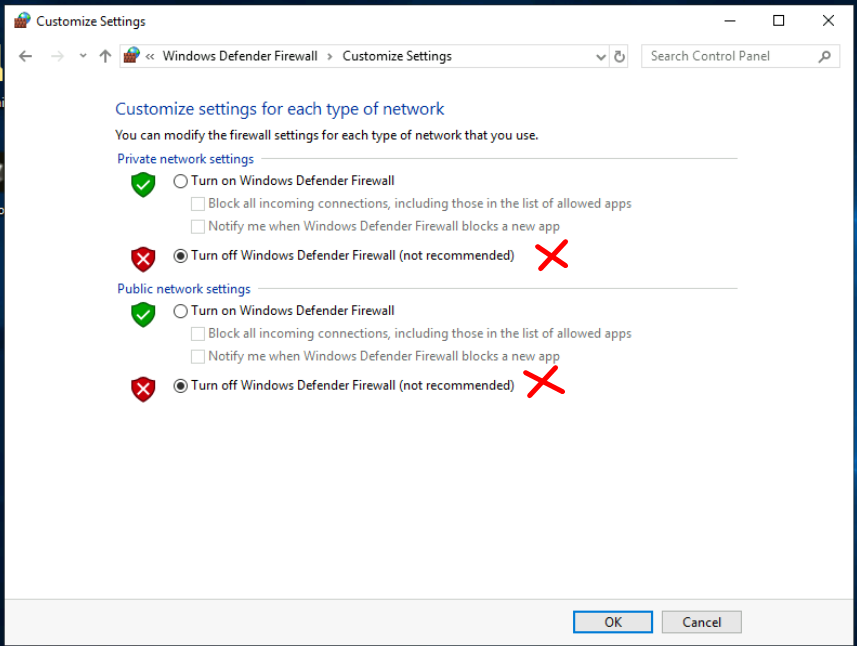Click the Up arrow to parent folder
The height and width of the screenshot is (646, 857).
coord(105,57)
